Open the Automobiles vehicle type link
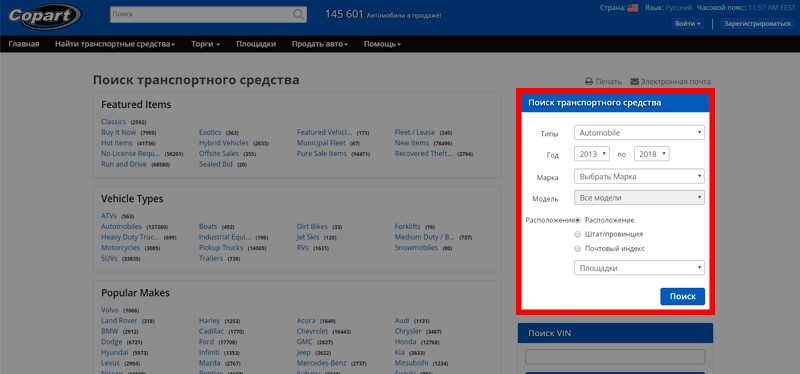800x374 pixels. (121, 227)
